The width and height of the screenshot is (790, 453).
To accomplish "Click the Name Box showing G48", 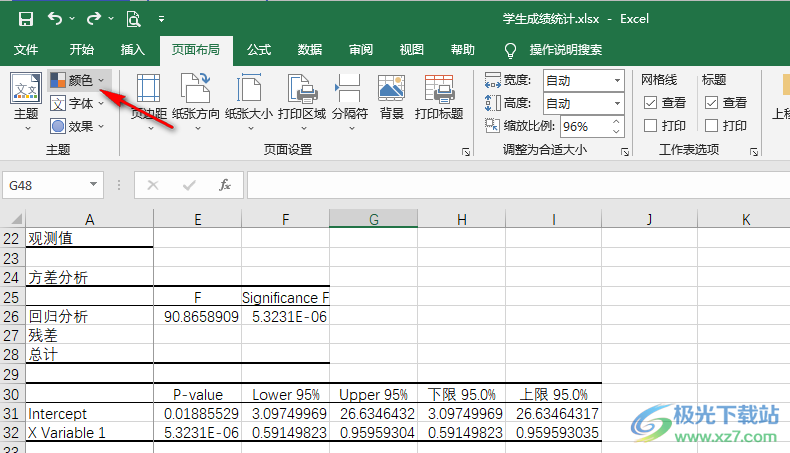I will tap(44, 185).
